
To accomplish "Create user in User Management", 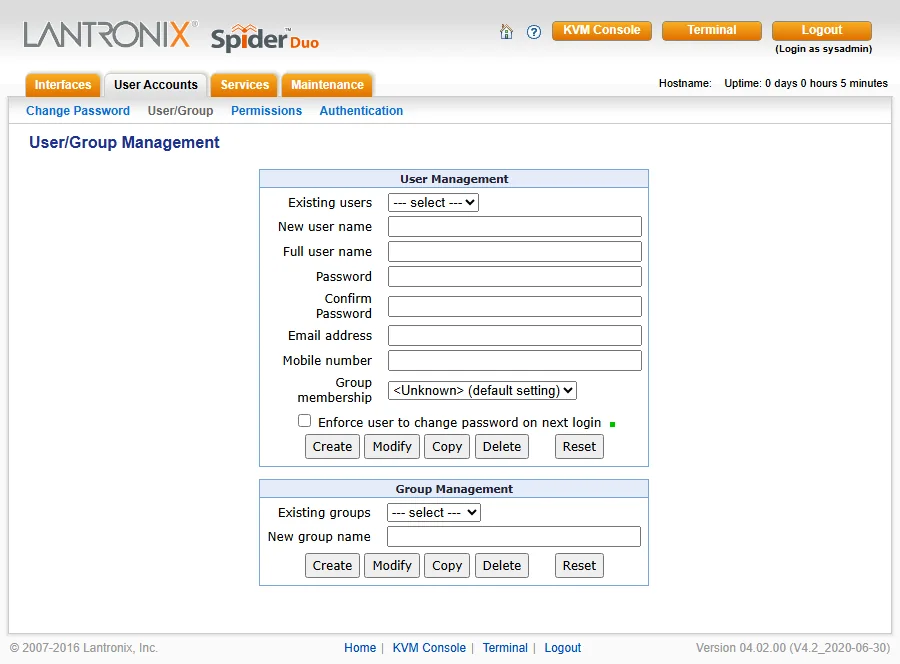I will [332, 446].
